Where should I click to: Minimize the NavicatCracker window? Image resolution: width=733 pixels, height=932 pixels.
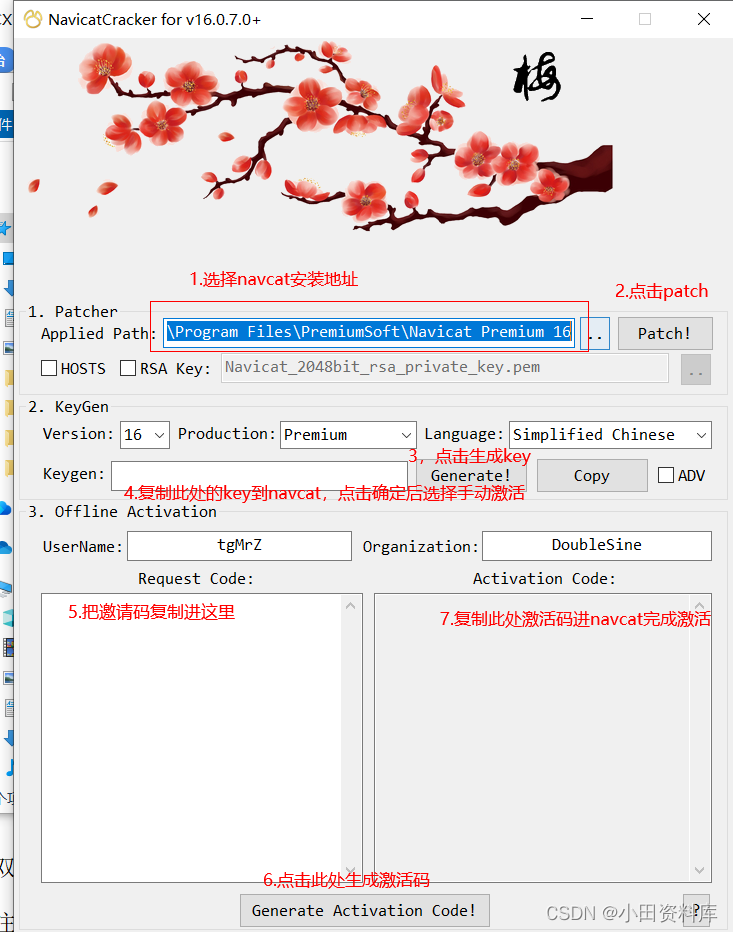pyautogui.click(x=587, y=19)
